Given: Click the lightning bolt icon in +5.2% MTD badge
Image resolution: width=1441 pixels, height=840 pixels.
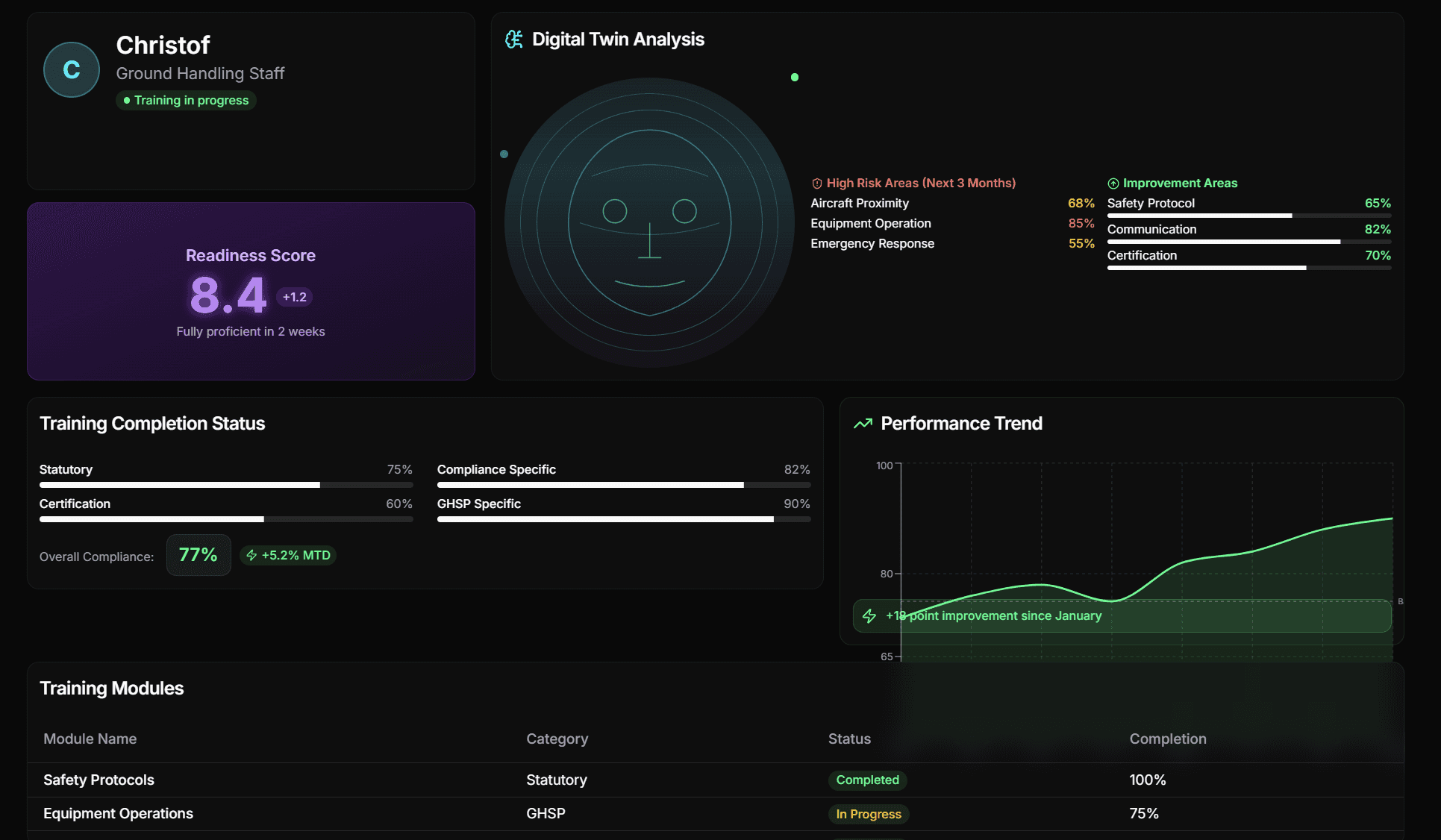Looking at the screenshot, I should click(251, 555).
